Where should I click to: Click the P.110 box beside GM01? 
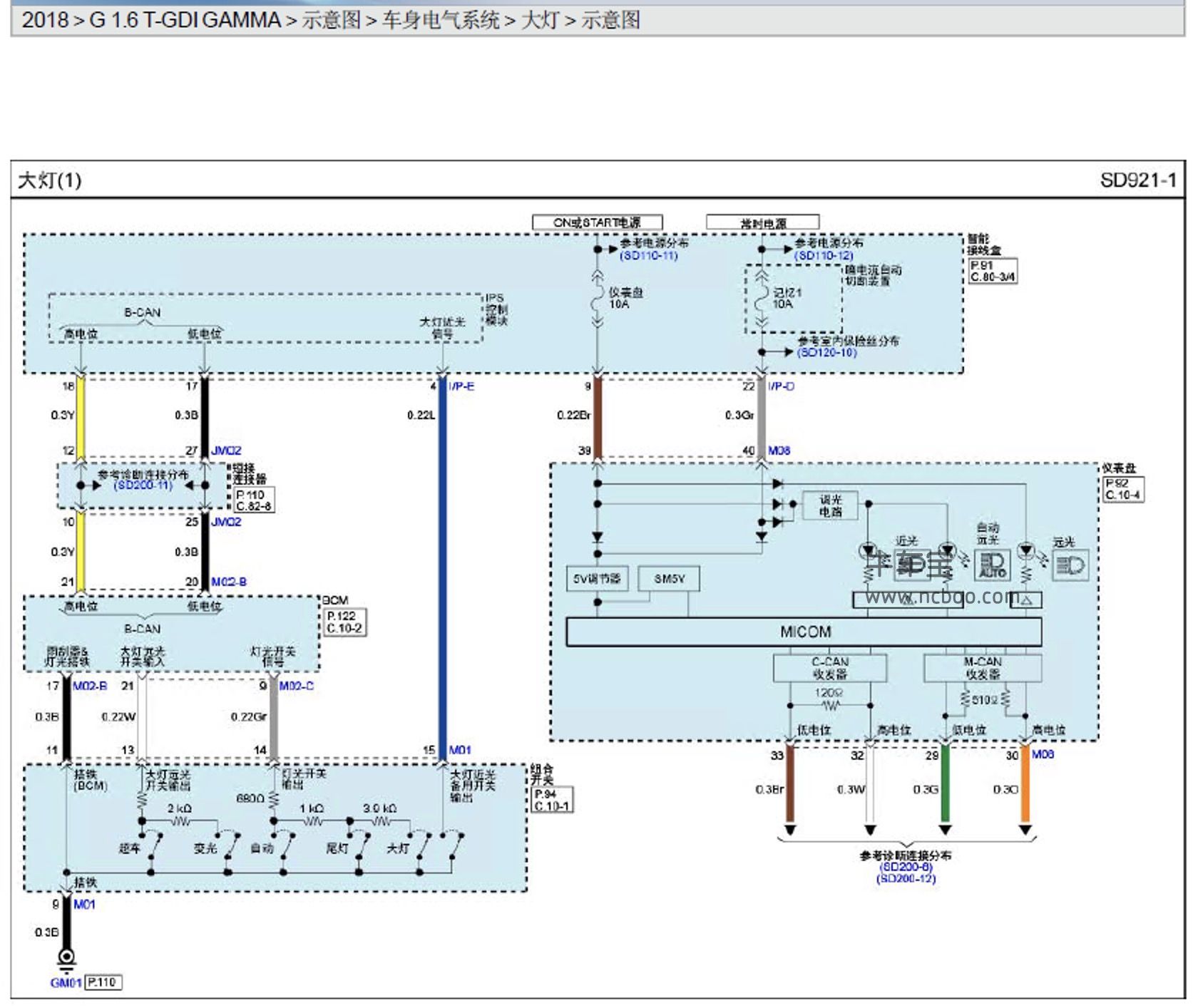pyautogui.click(x=103, y=982)
